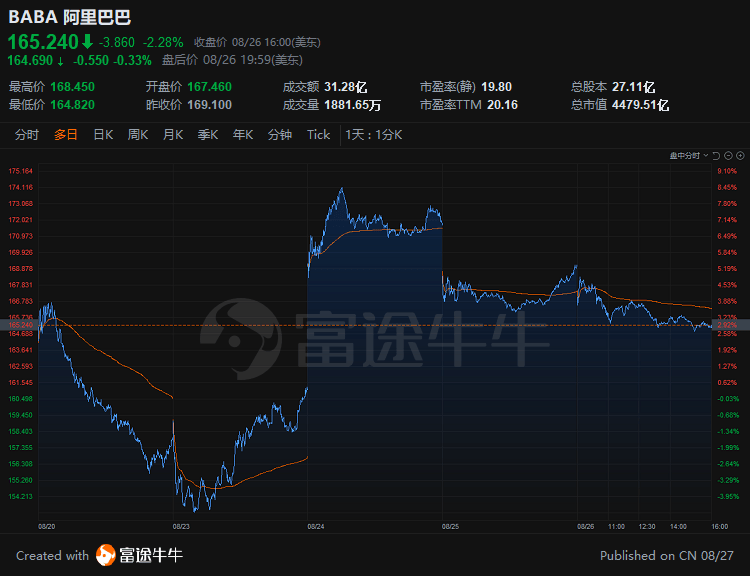Click the 开盘价 167.460 value
The width and height of the screenshot is (750, 576).
210,87
